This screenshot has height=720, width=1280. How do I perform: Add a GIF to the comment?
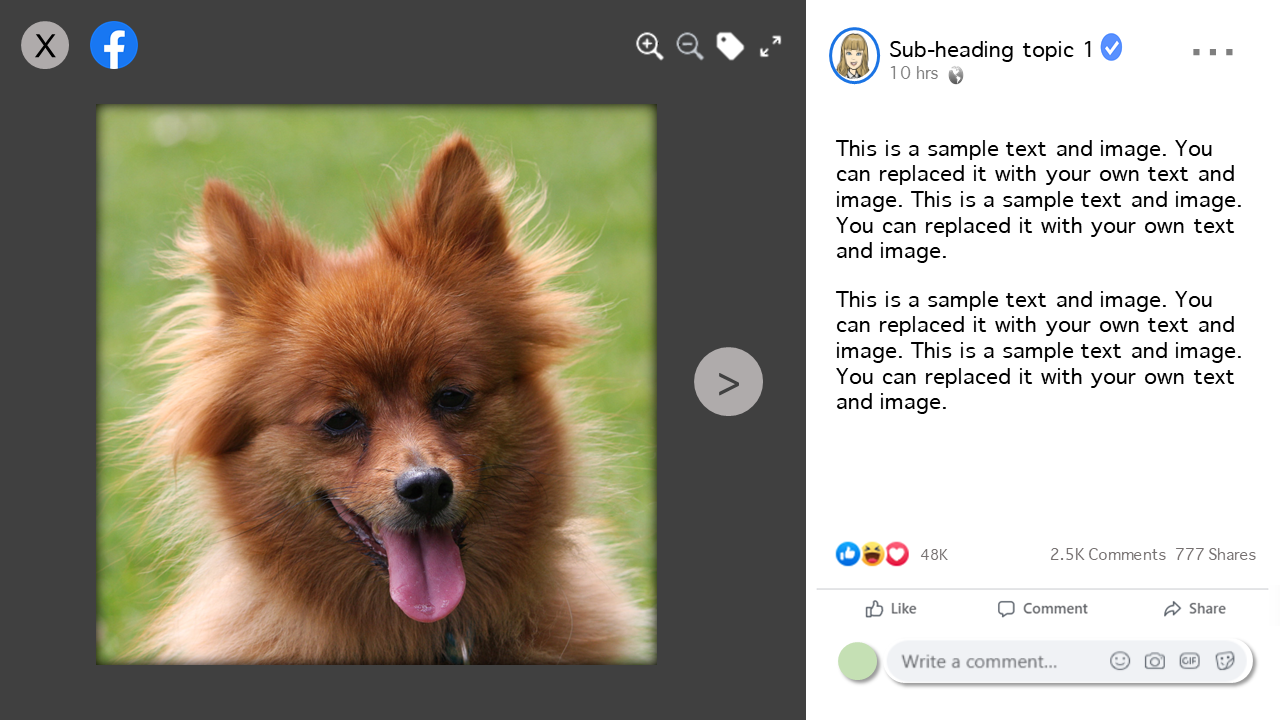point(1189,661)
